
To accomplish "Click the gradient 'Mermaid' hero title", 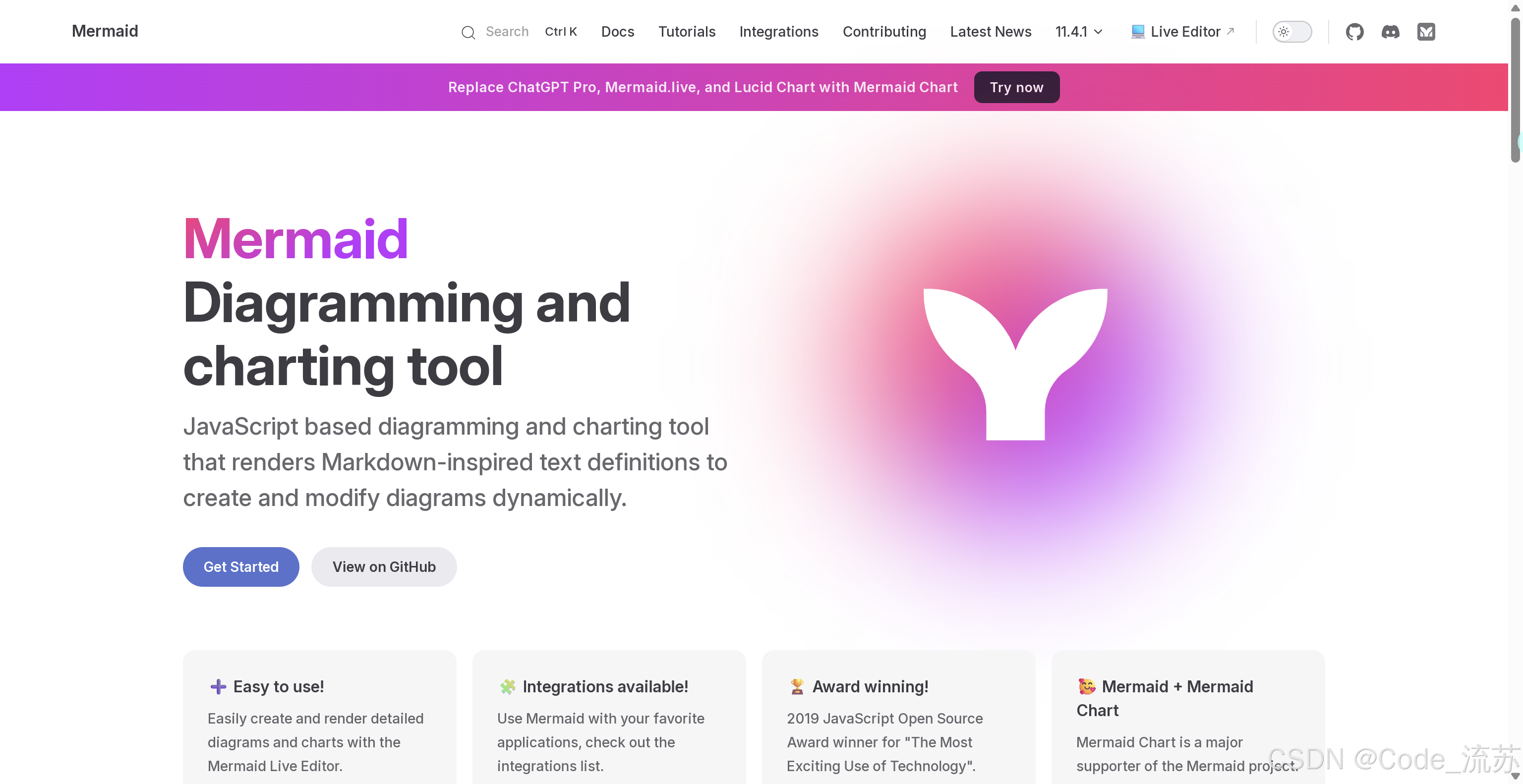I will 295,239.
